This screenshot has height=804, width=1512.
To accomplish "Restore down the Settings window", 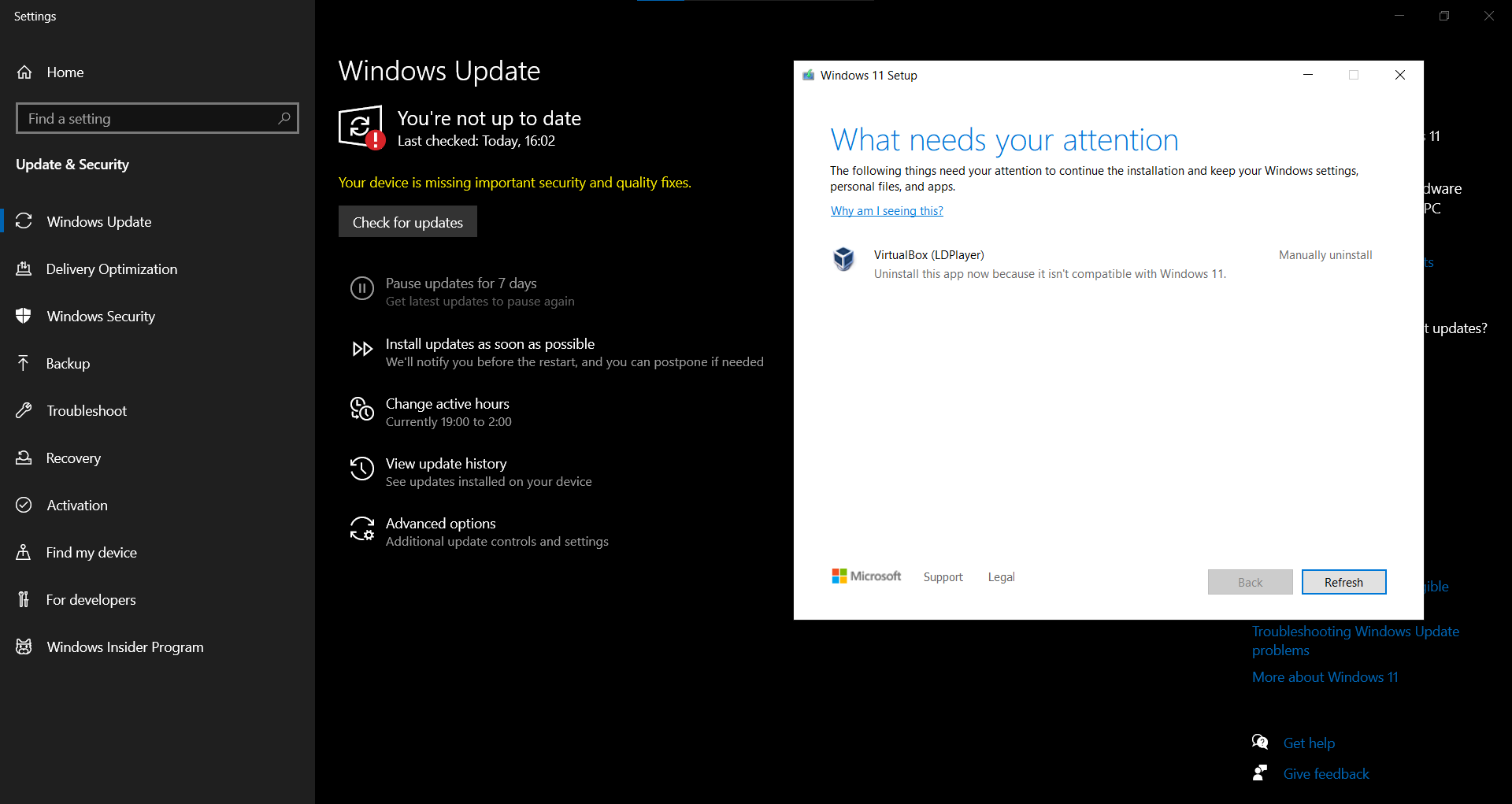I will [1443, 16].
